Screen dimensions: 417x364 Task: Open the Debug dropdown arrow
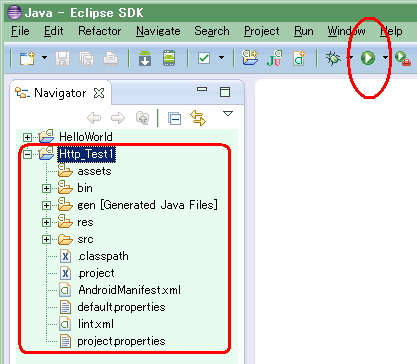[350, 58]
